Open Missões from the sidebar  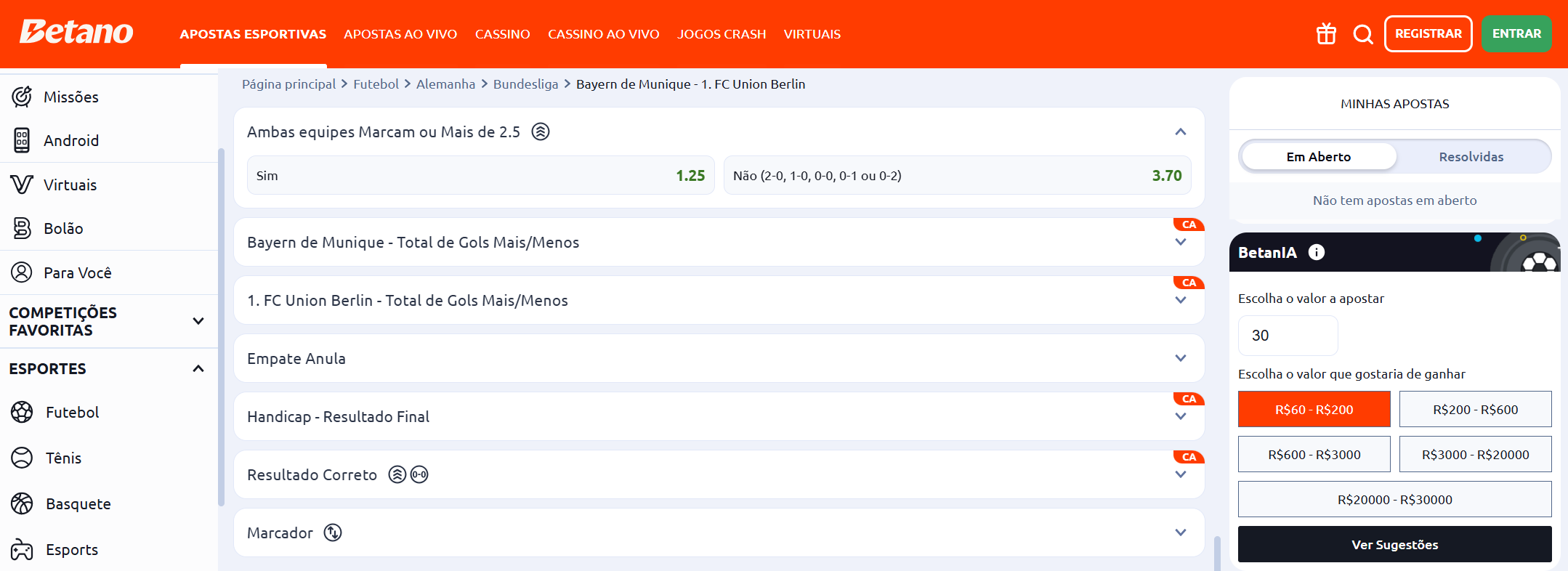click(x=70, y=97)
